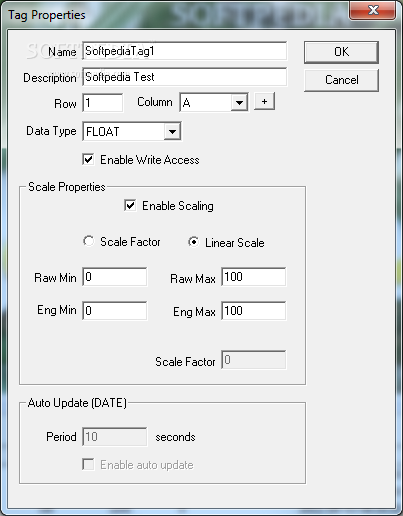Focus the Eng Max field
The width and height of the screenshot is (403, 516).
click(x=253, y=311)
